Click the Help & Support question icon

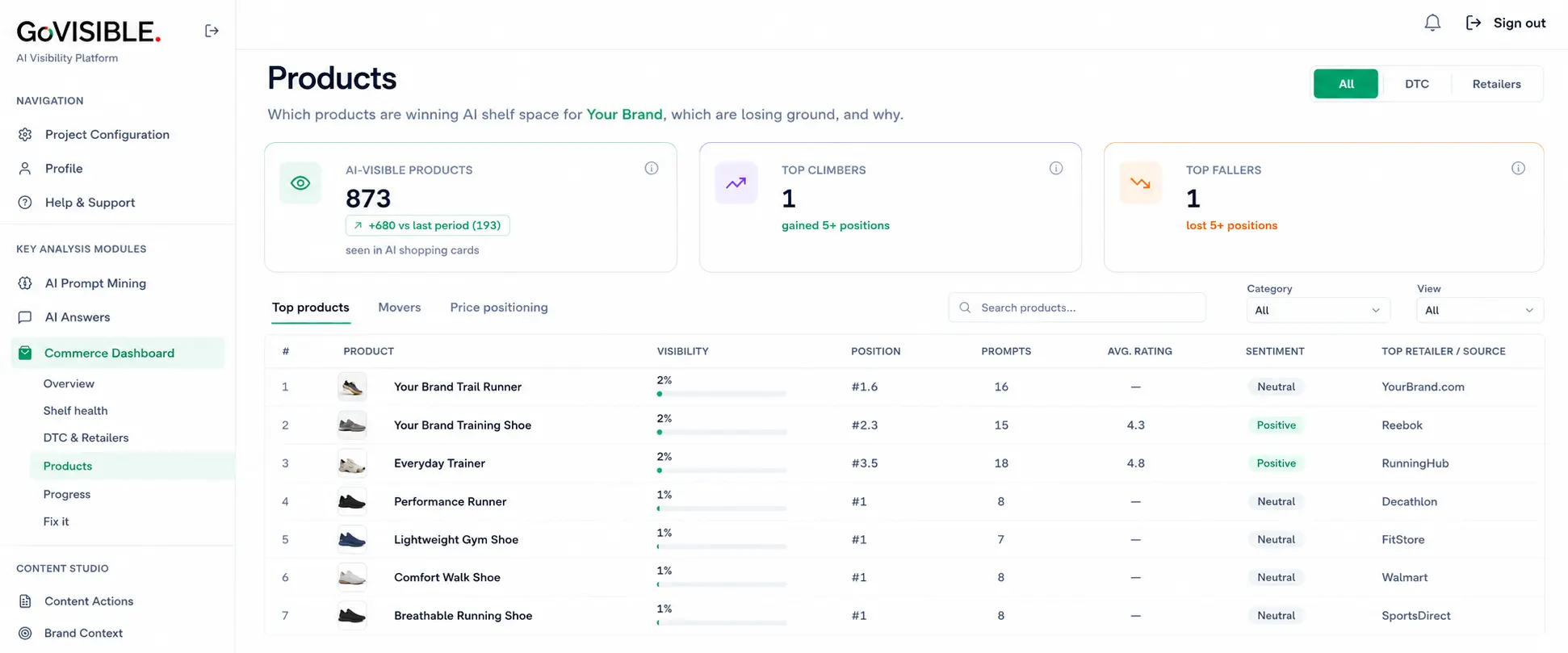[x=25, y=202]
